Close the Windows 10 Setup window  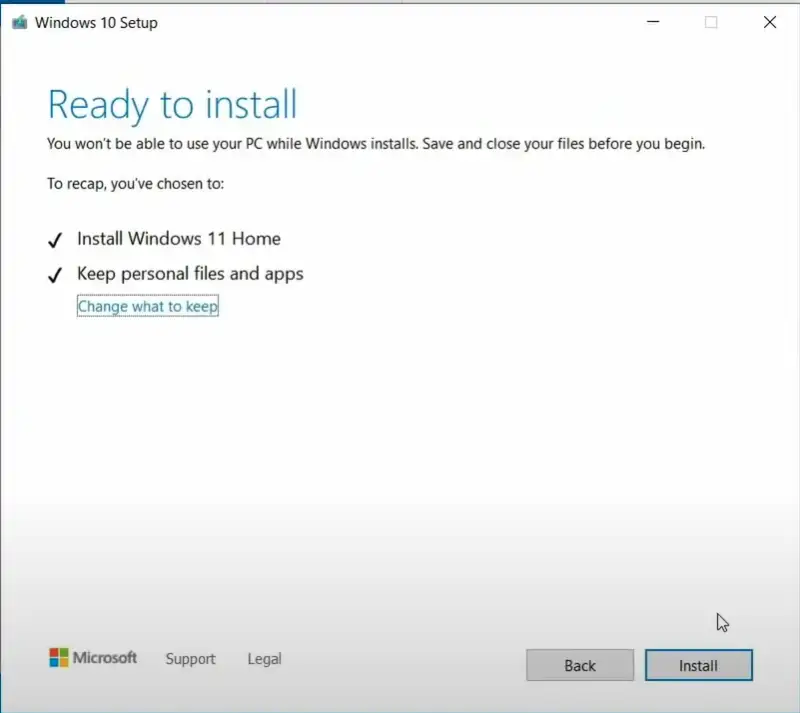point(770,22)
